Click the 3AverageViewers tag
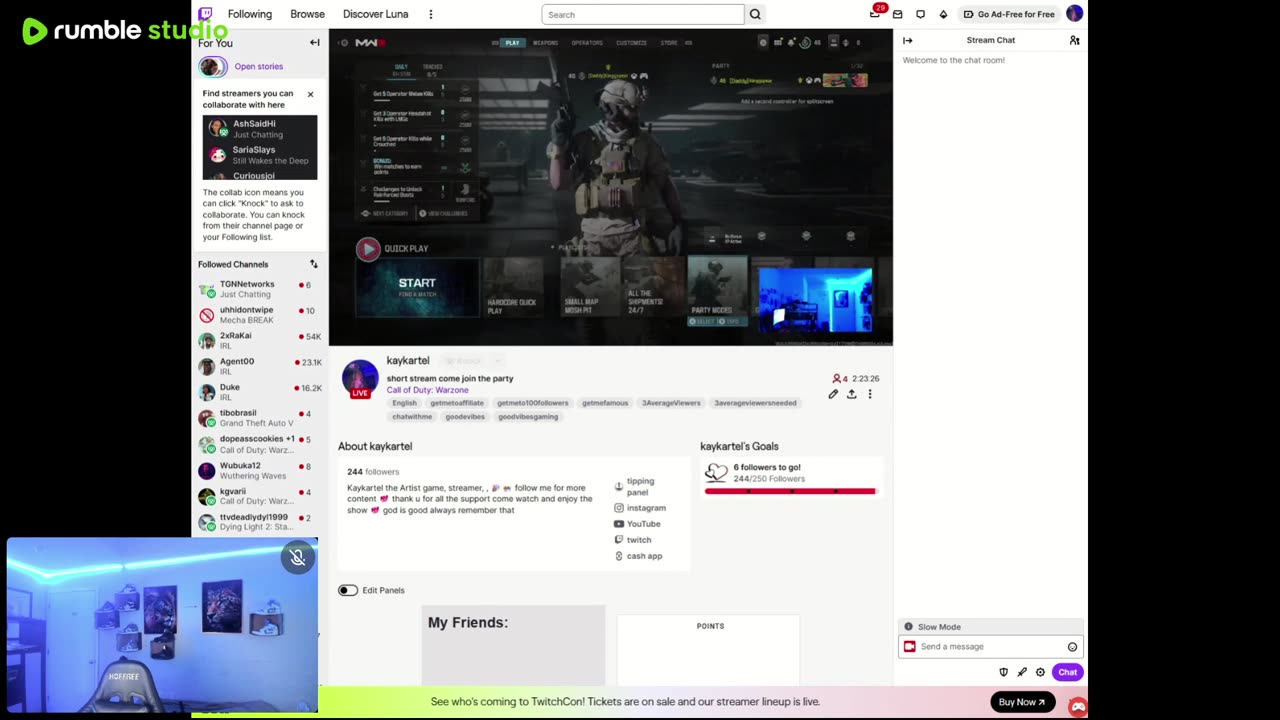Image resolution: width=1280 pixels, height=720 pixels. pos(671,403)
